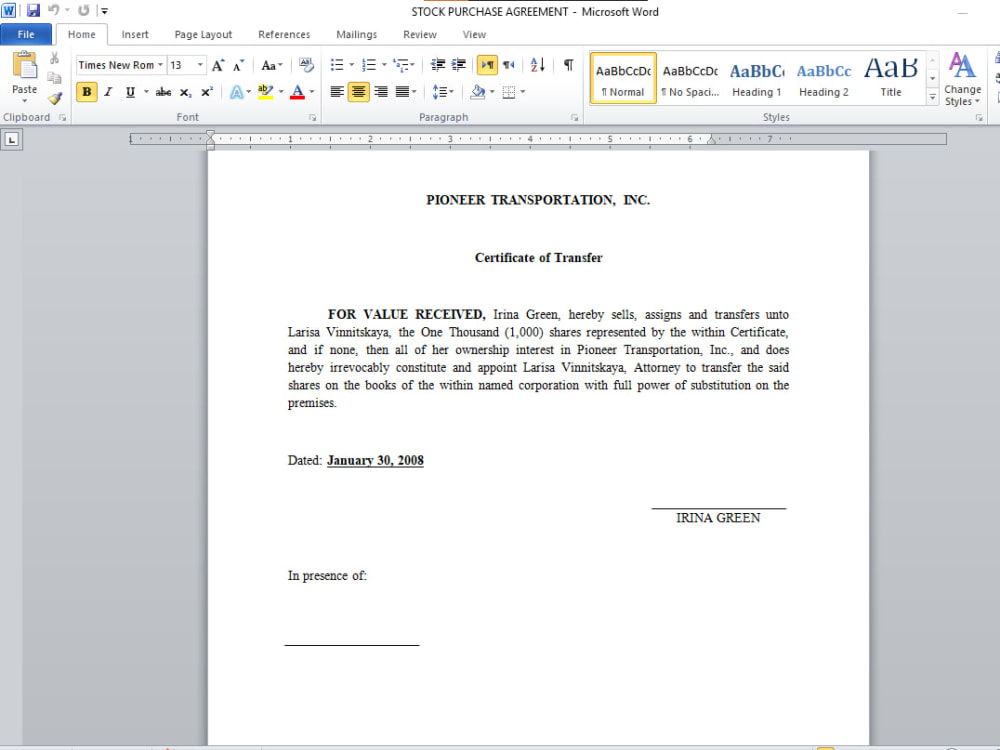The width and height of the screenshot is (1000, 750).
Task: Switch to the Mailings ribbon tab
Action: [356, 34]
